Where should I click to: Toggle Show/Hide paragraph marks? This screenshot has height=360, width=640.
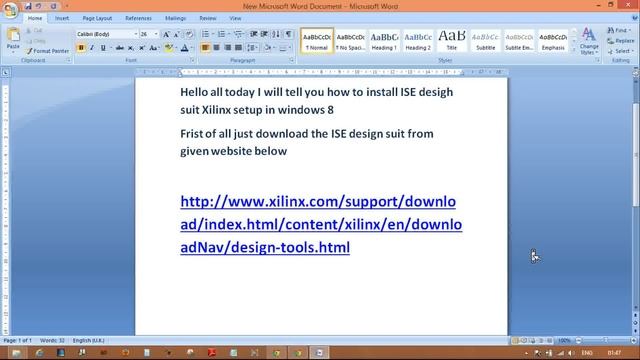pyautogui.click(x=289, y=34)
